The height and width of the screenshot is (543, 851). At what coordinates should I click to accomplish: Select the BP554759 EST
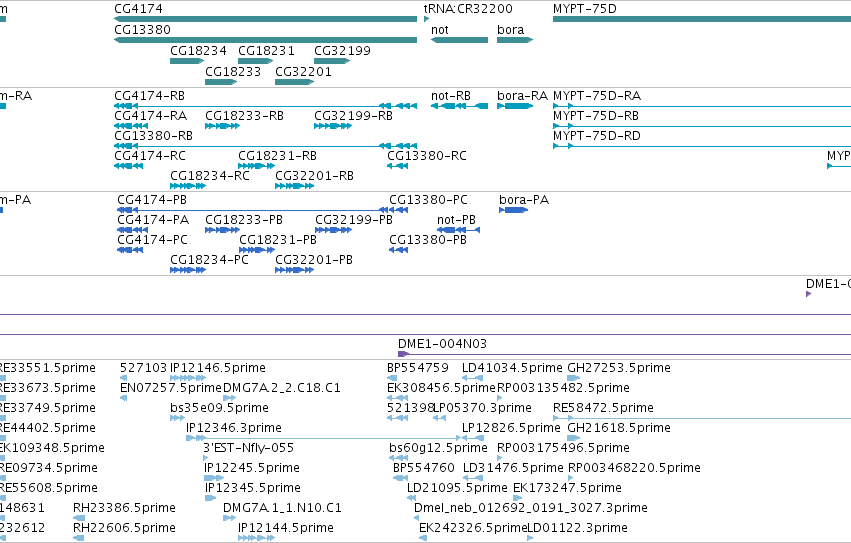392,378
